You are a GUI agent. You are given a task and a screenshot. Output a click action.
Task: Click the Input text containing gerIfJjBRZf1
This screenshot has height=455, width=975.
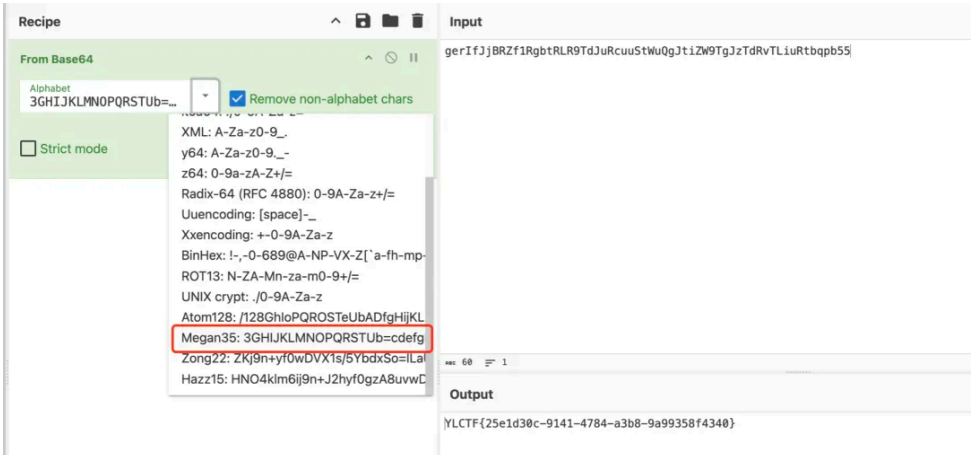tap(647, 52)
